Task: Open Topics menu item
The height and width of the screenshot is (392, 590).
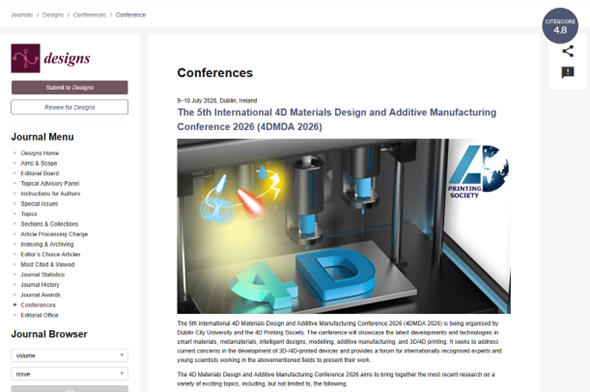Action: tap(29, 214)
